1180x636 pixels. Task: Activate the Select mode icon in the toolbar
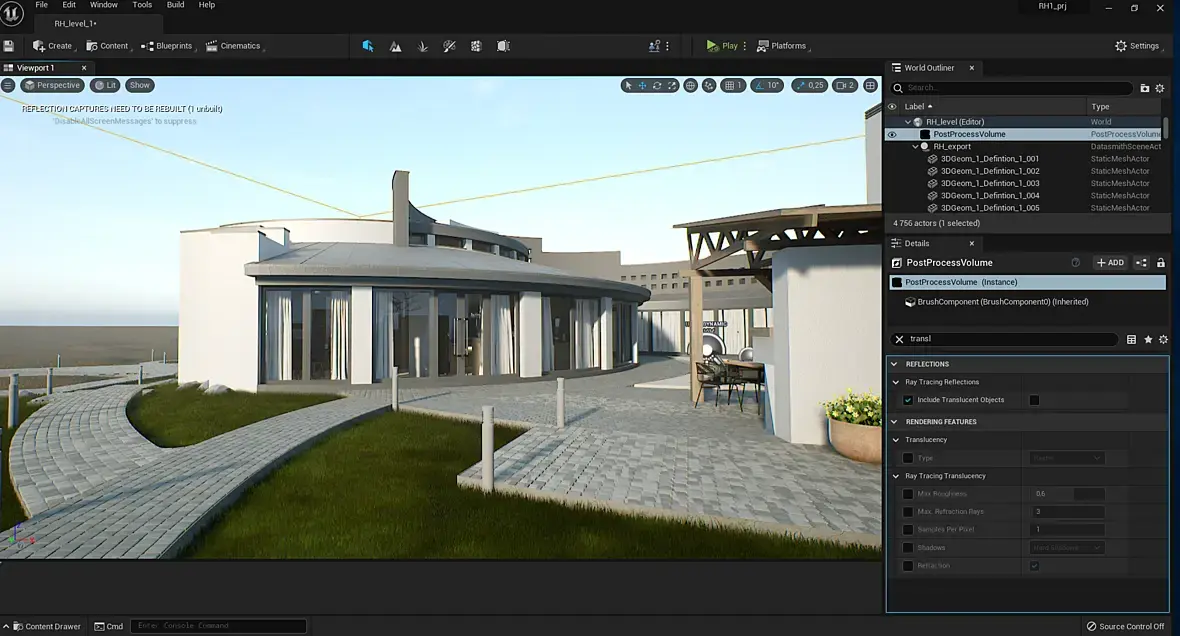tap(368, 46)
